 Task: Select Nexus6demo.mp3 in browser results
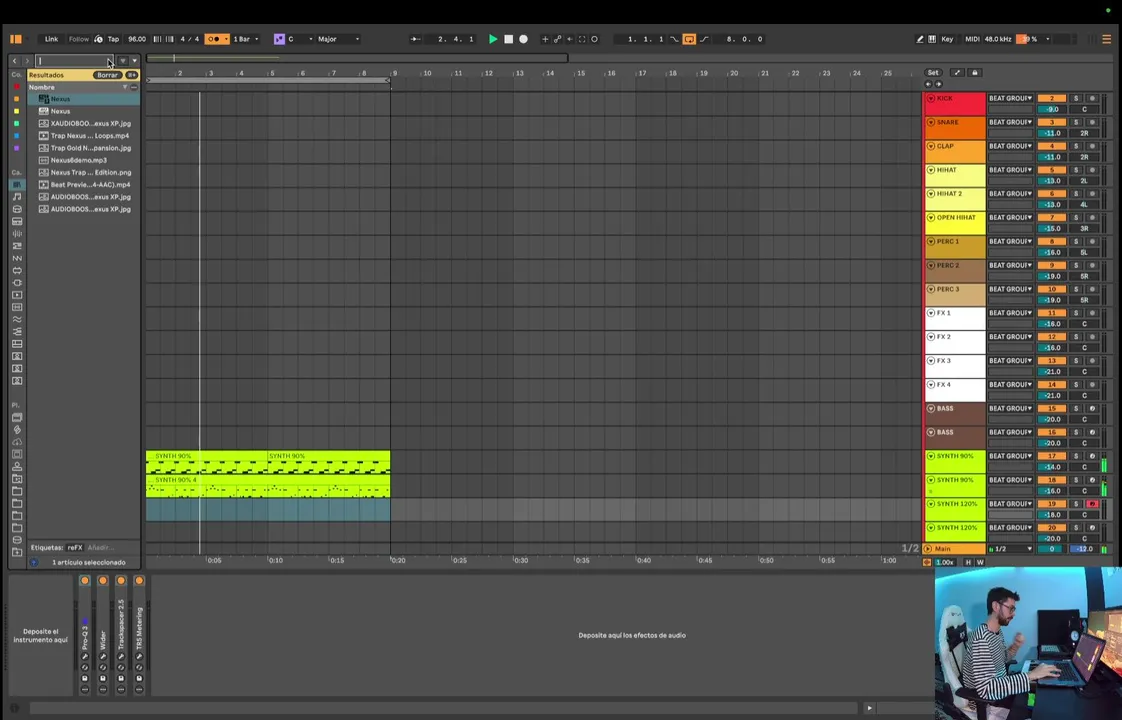79,160
